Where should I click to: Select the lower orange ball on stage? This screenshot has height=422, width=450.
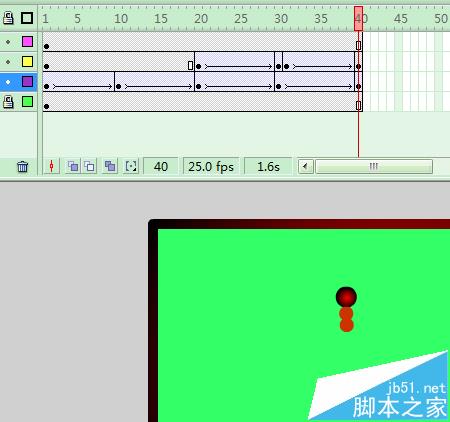[x=347, y=325]
